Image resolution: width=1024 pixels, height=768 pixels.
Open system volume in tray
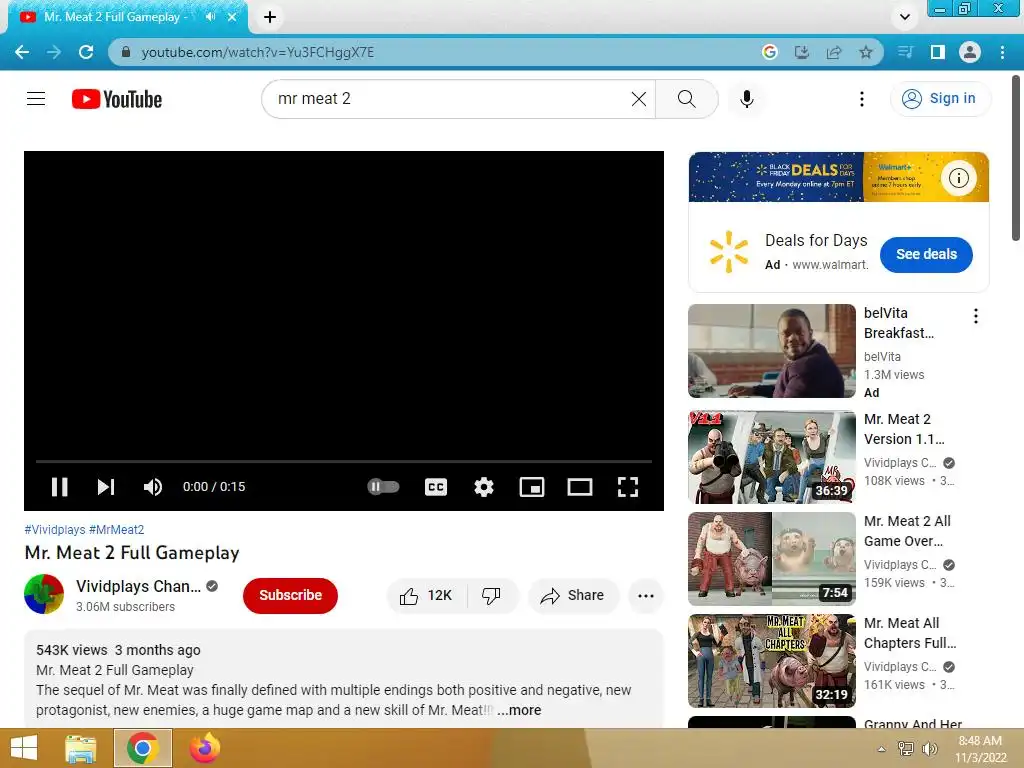coord(929,749)
